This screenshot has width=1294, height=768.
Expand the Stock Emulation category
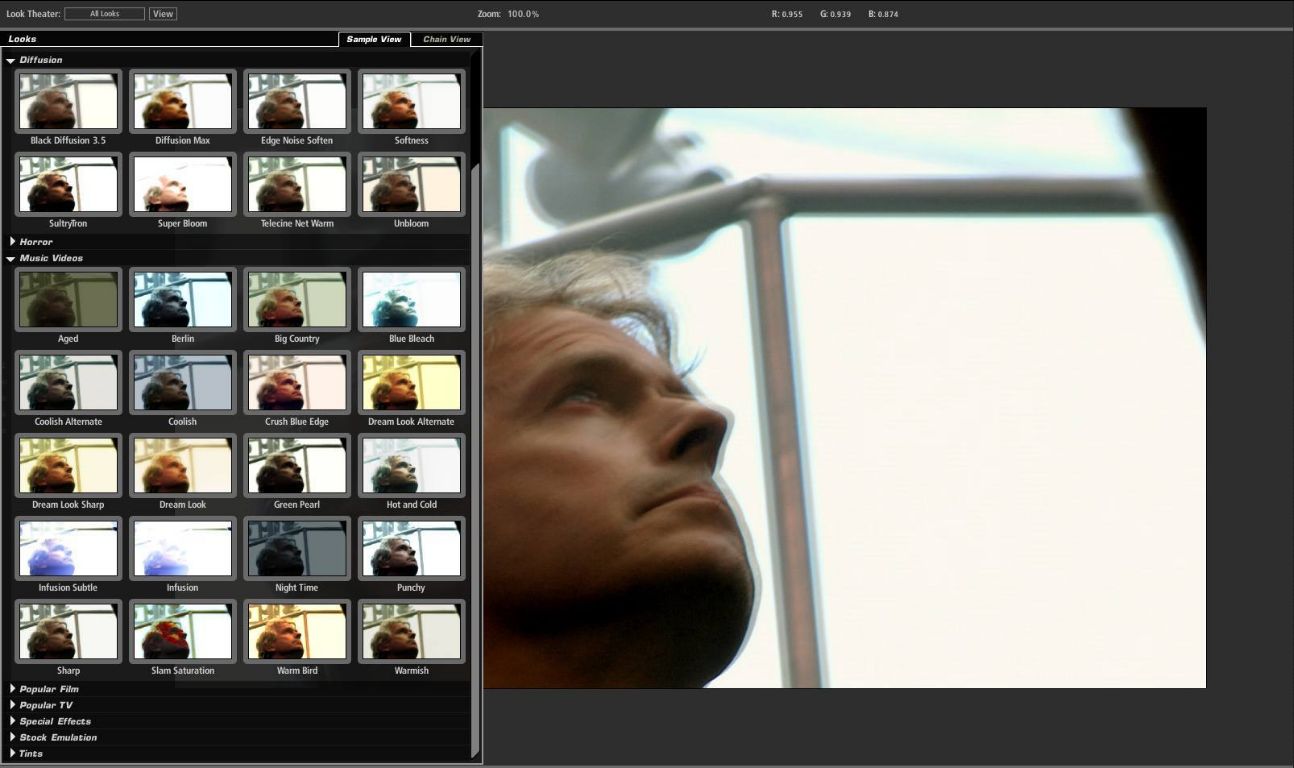12,736
